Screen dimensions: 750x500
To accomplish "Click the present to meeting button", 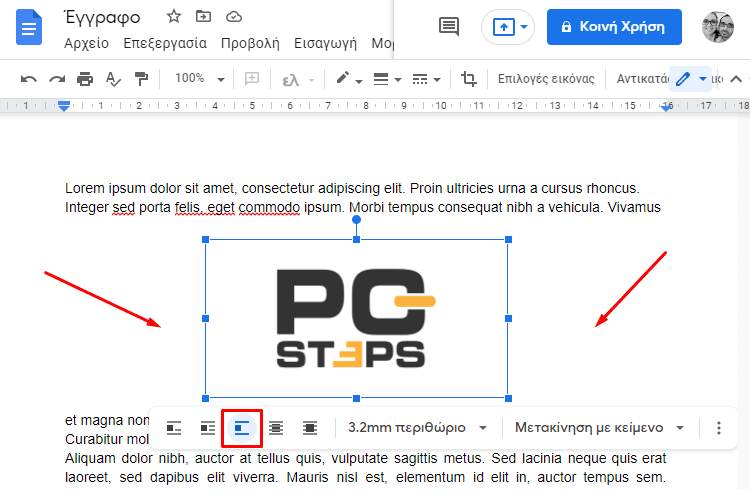I will [x=503, y=27].
